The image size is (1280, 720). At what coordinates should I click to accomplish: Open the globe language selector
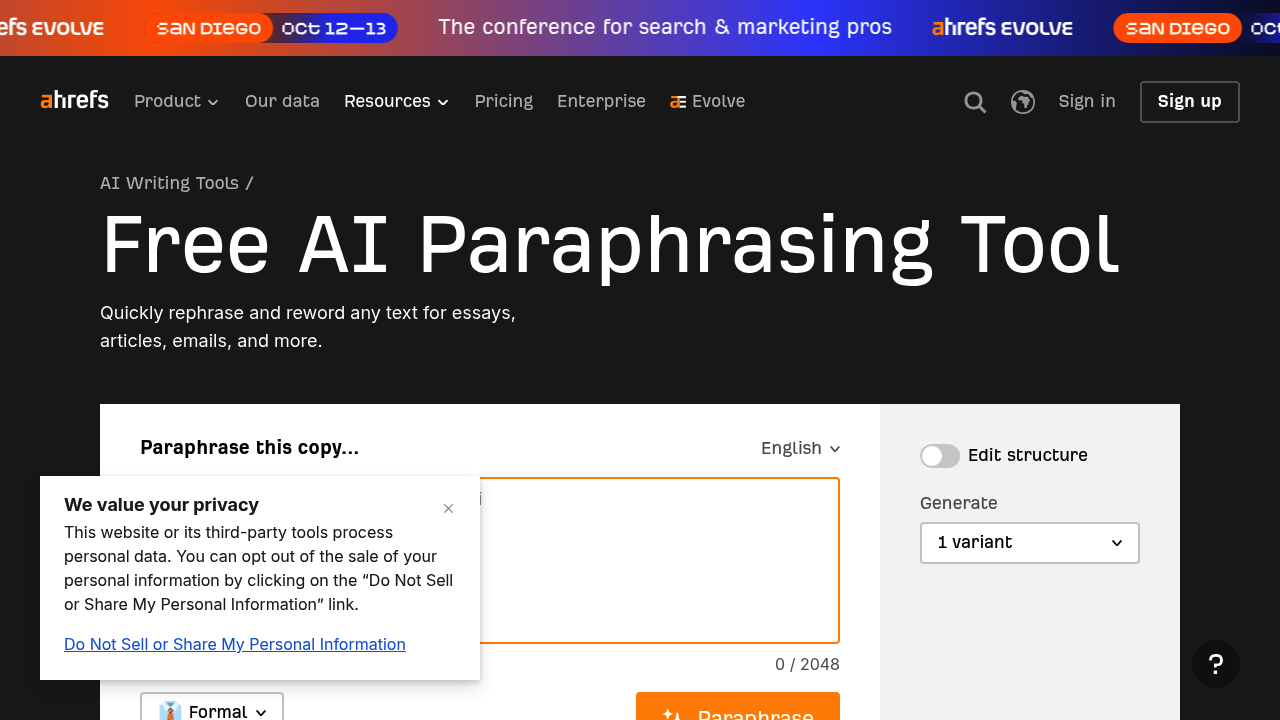[x=1022, y=102]
